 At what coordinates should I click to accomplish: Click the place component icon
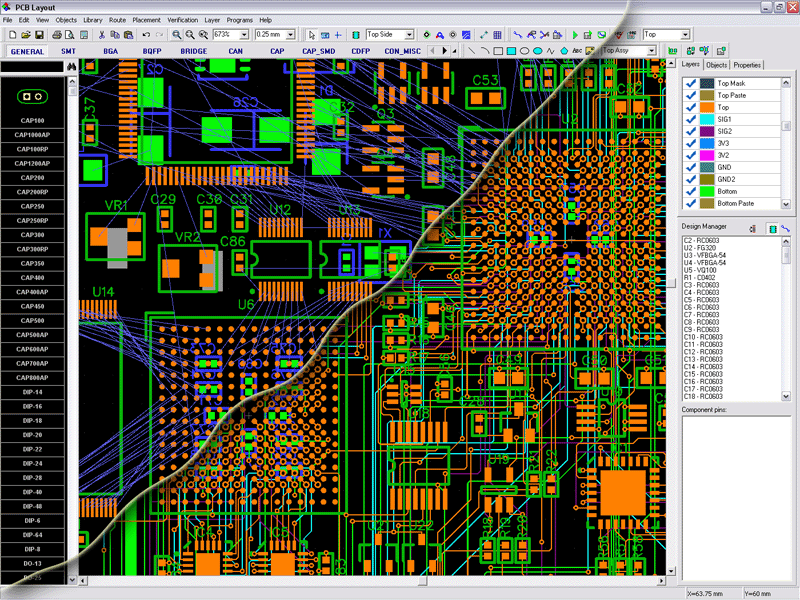tap(356, 35)
